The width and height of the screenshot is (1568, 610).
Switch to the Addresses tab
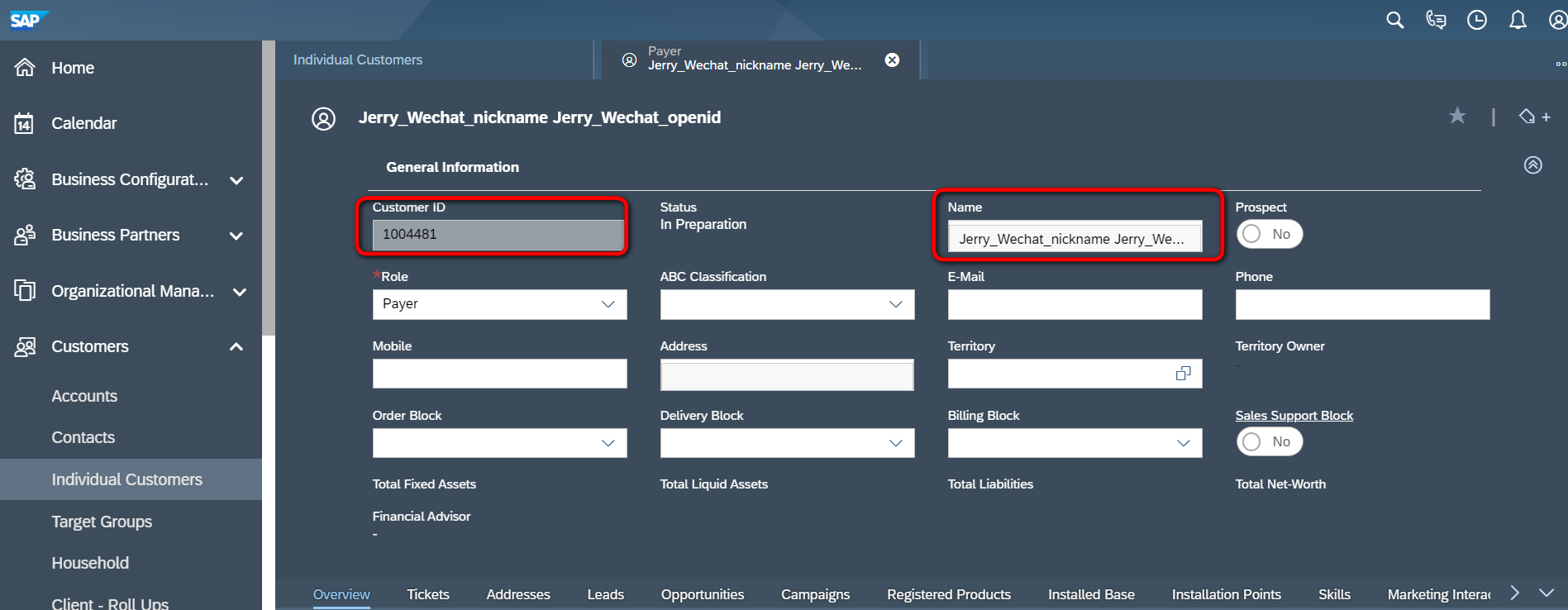518,594
